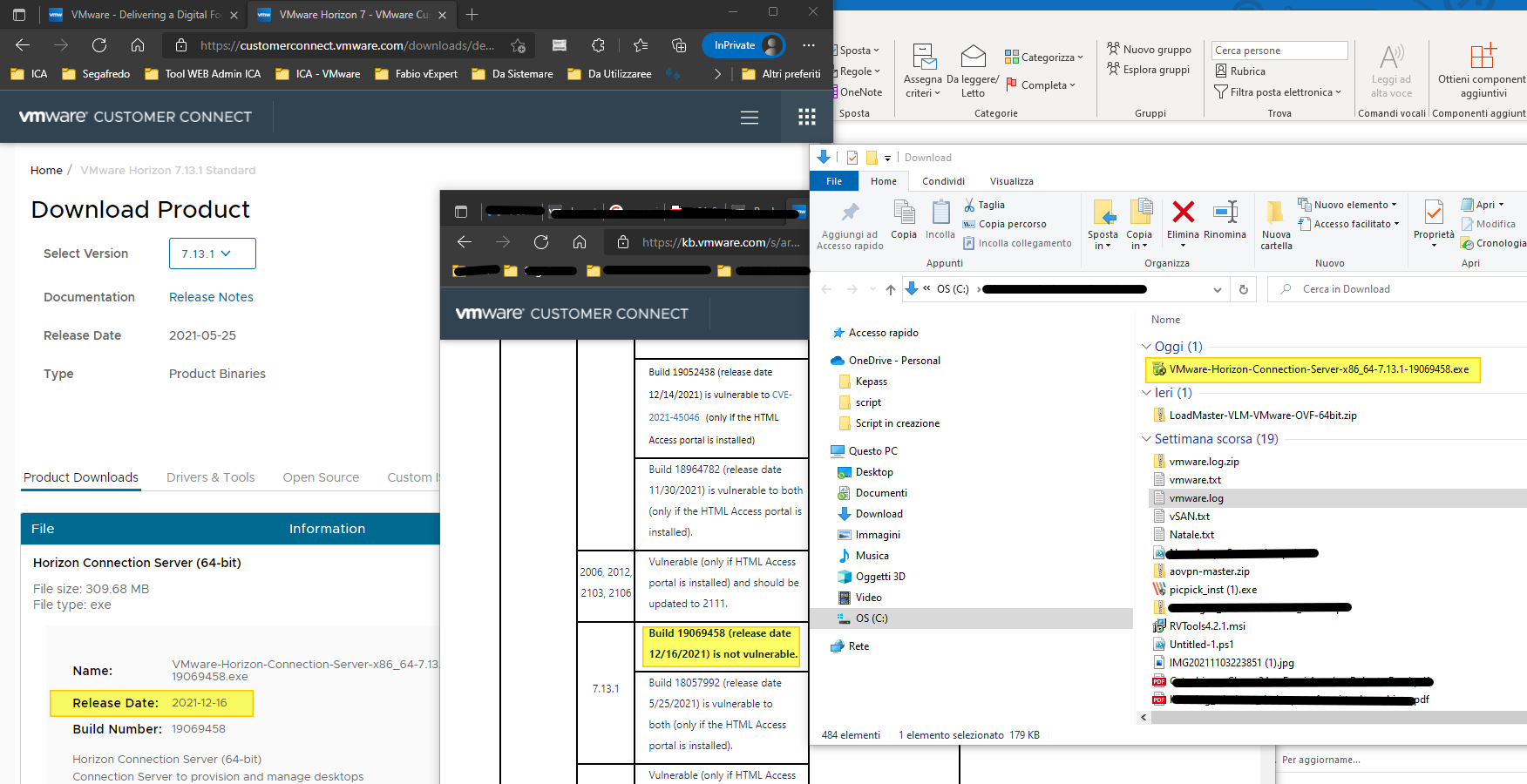Click Nuova cartella in Explorer ribbon
Image resolution: width=1527 pixels, height=784 pixels.
(1276, 225)
